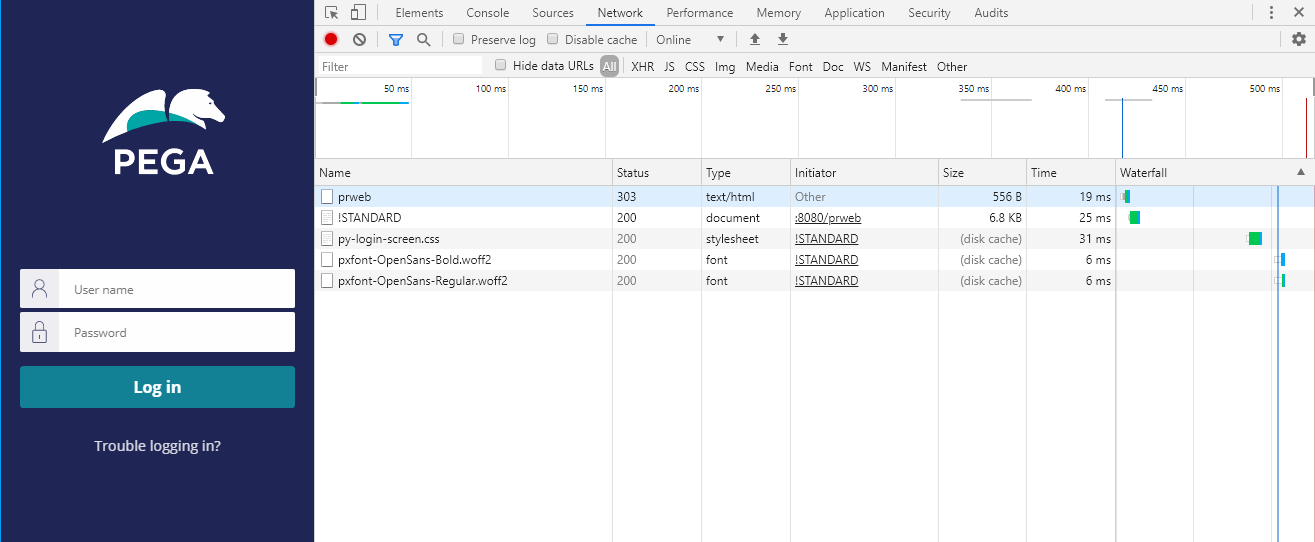Open network settings gear
Image resolution: width=1315 pixels, height=542 pixels.
pyautogui.click(x=1299, y=39)
